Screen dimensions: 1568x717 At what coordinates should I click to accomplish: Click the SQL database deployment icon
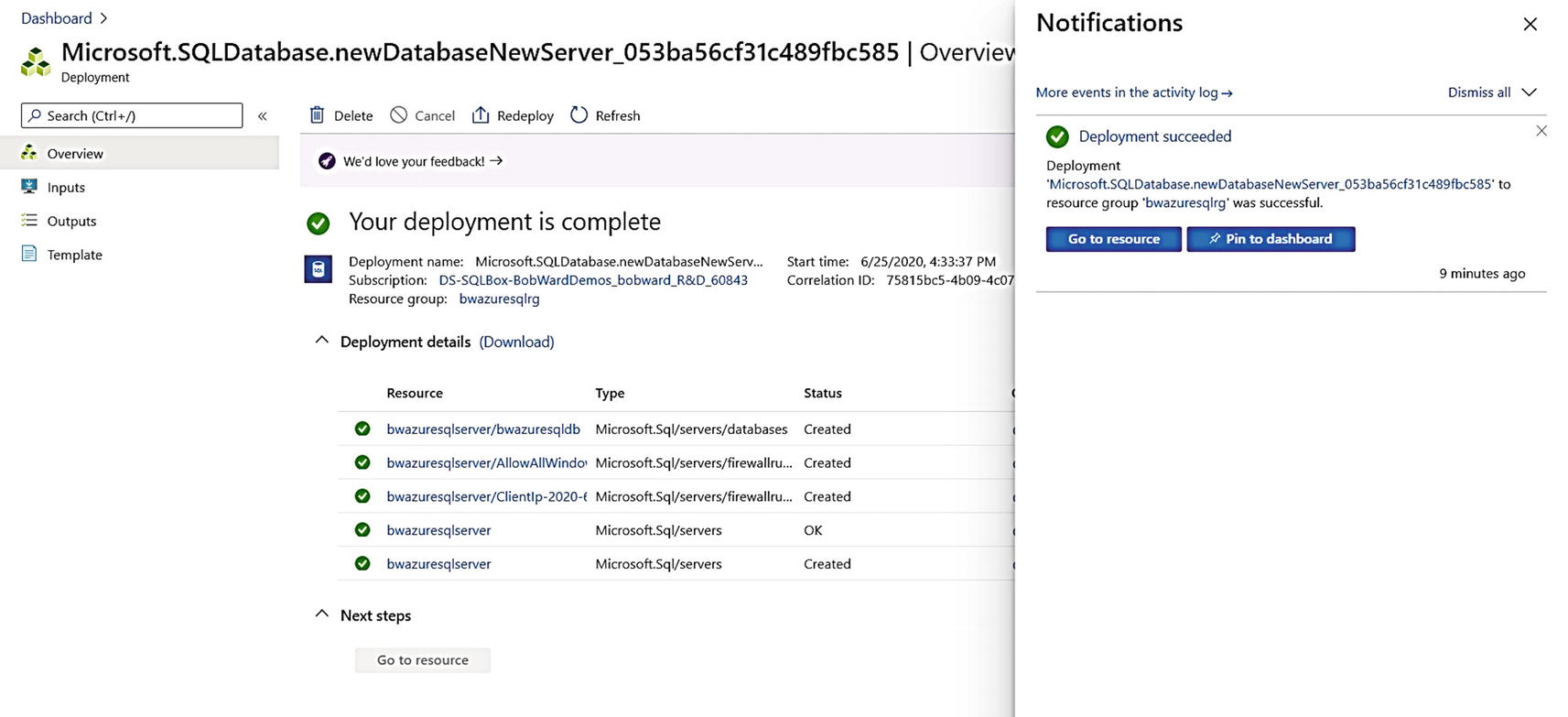(319, 269)
